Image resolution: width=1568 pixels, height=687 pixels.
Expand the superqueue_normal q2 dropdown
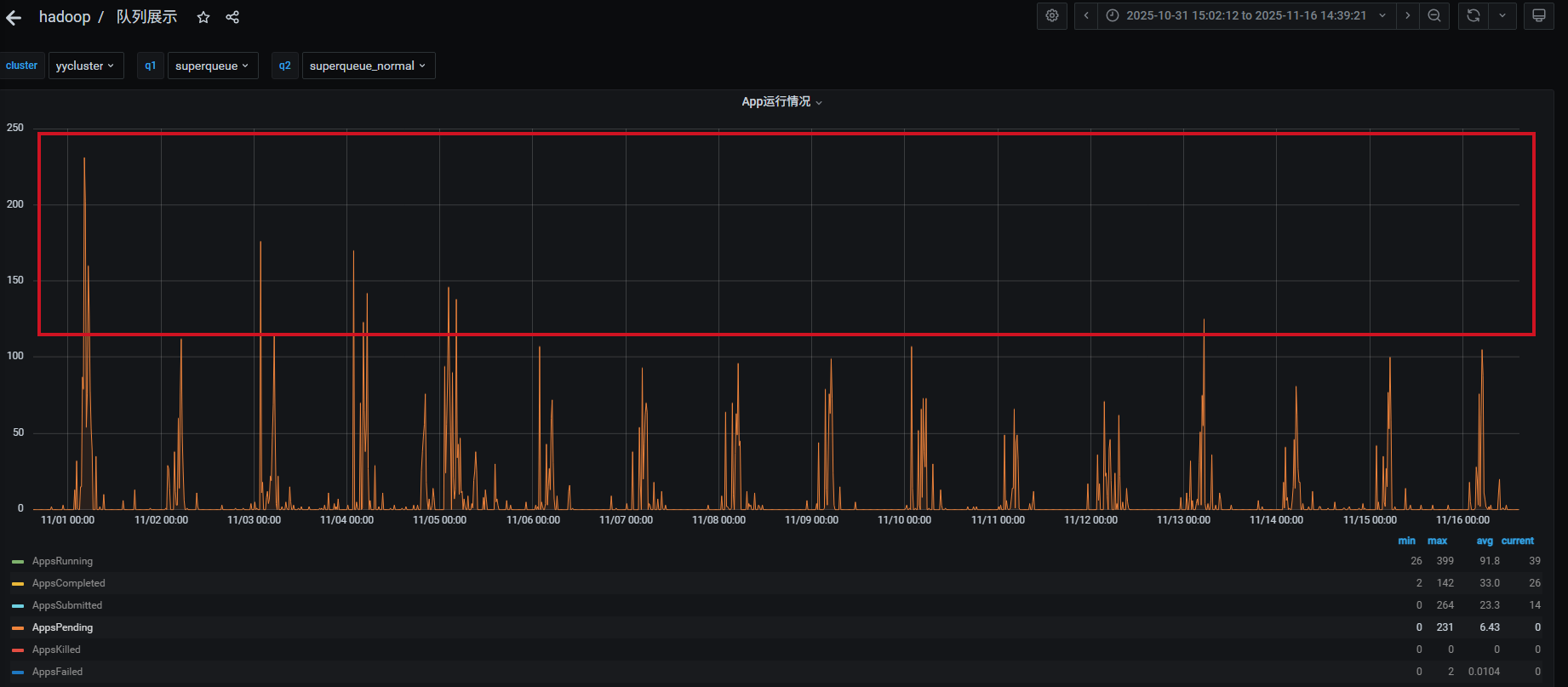(368, 66)
